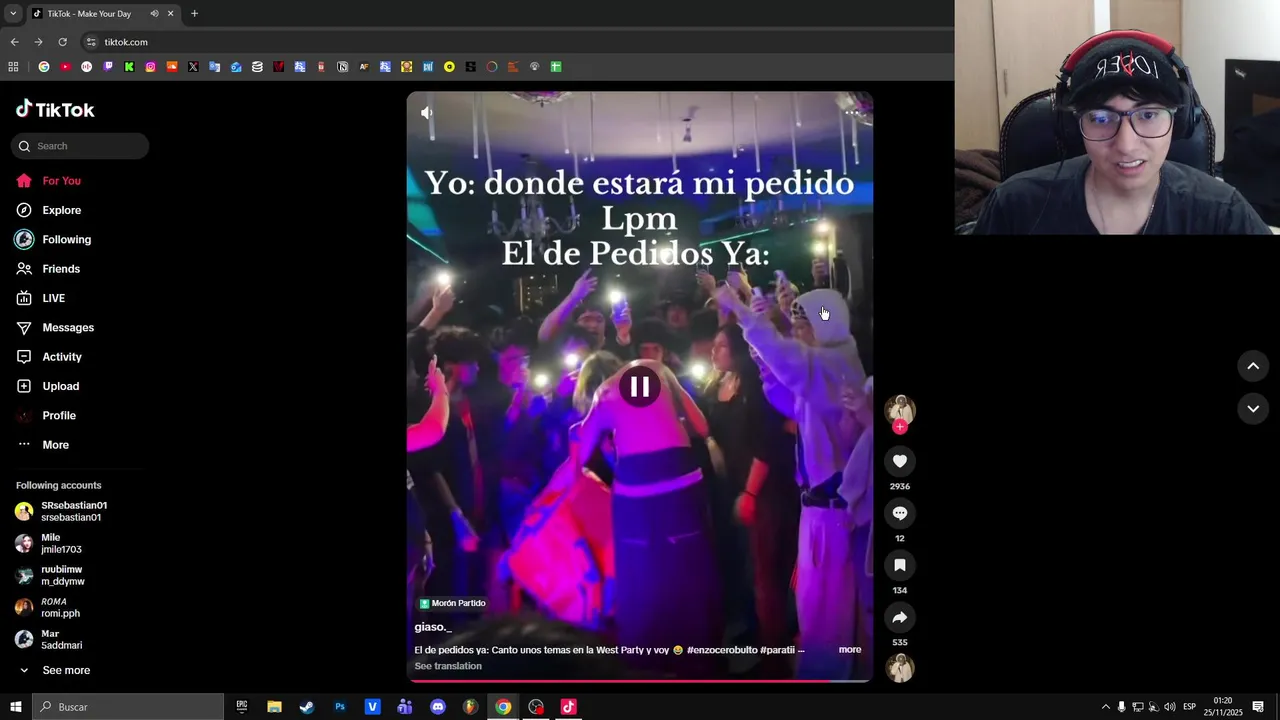The height and width of the screenshot is (720, 1280).
Task: Mute the TikTok tab audio icon
Action: tap(154, 14)
